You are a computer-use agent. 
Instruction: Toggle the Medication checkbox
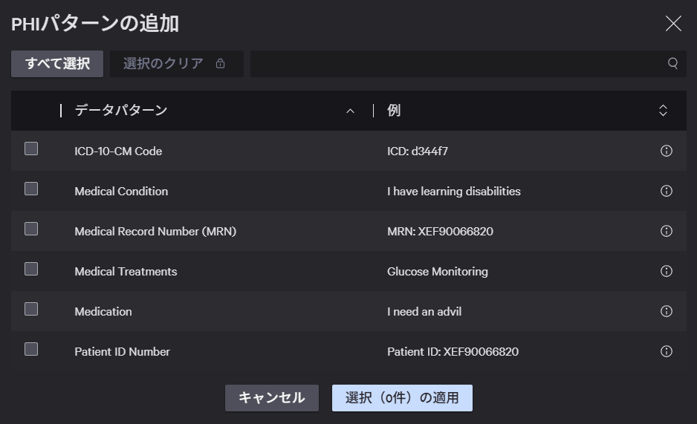pyautogui.click(x=31, y=308)
